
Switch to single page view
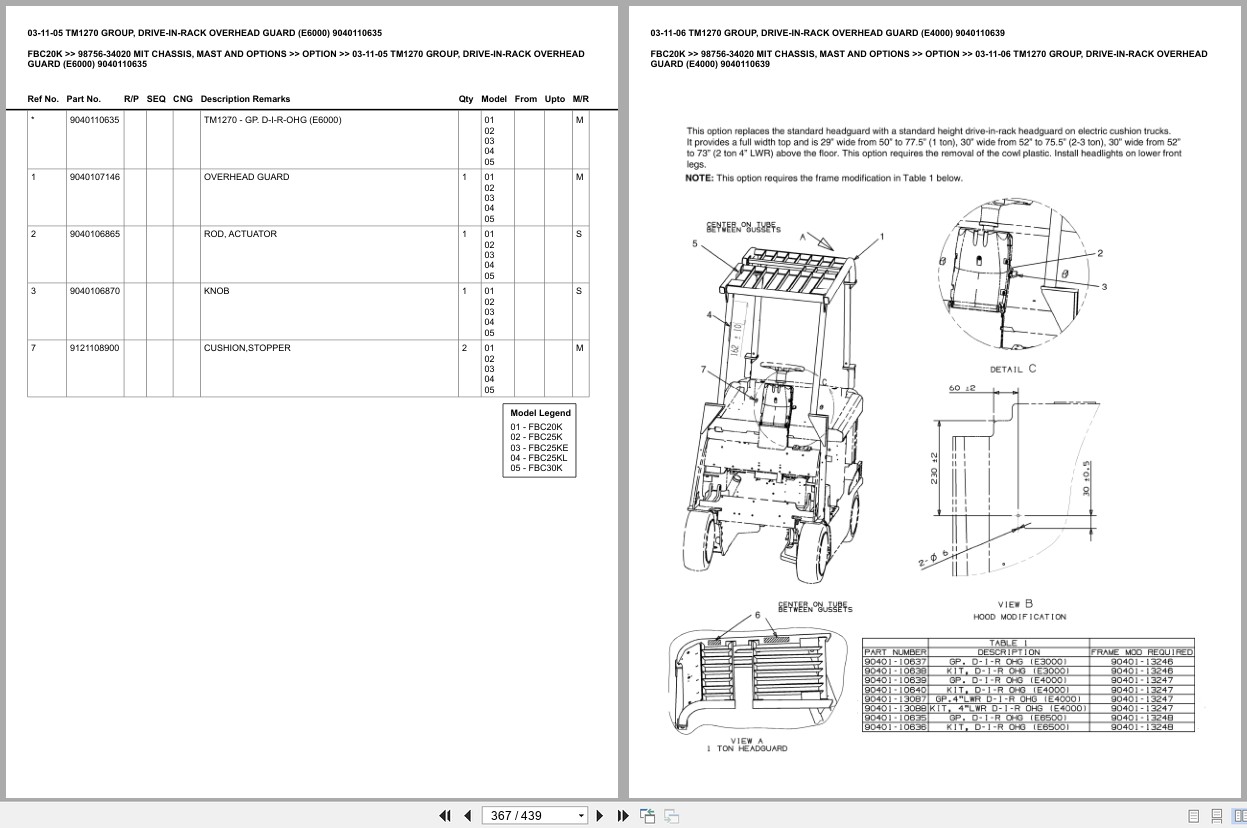click(x=1194, y=816)
